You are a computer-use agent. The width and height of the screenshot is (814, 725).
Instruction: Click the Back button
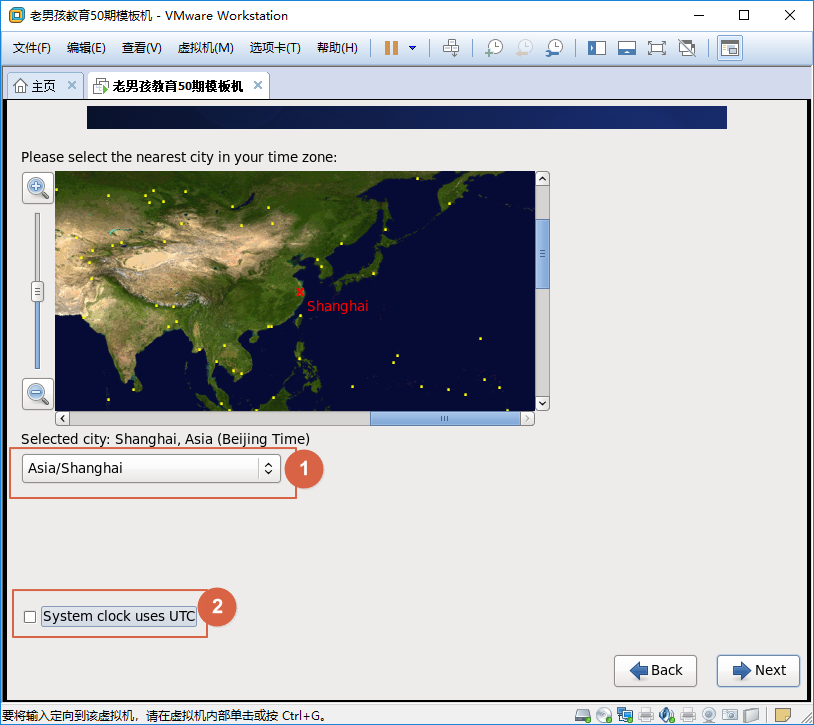pos(655,670)
